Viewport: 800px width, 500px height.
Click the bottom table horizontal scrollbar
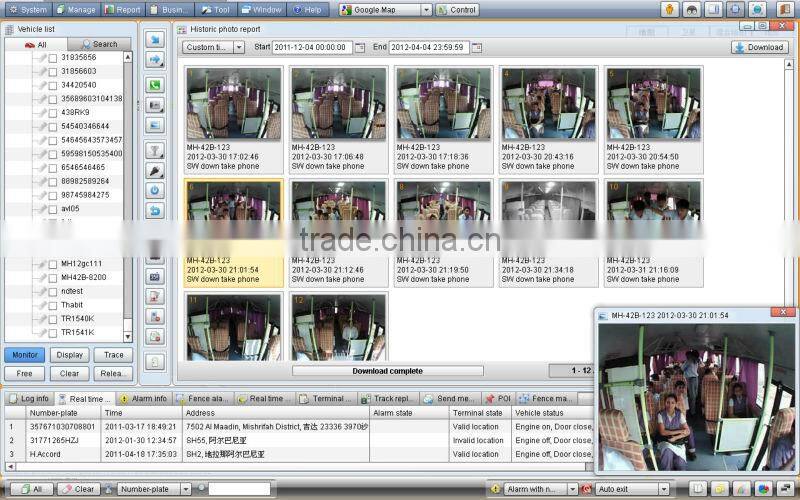tap(298, 466)
